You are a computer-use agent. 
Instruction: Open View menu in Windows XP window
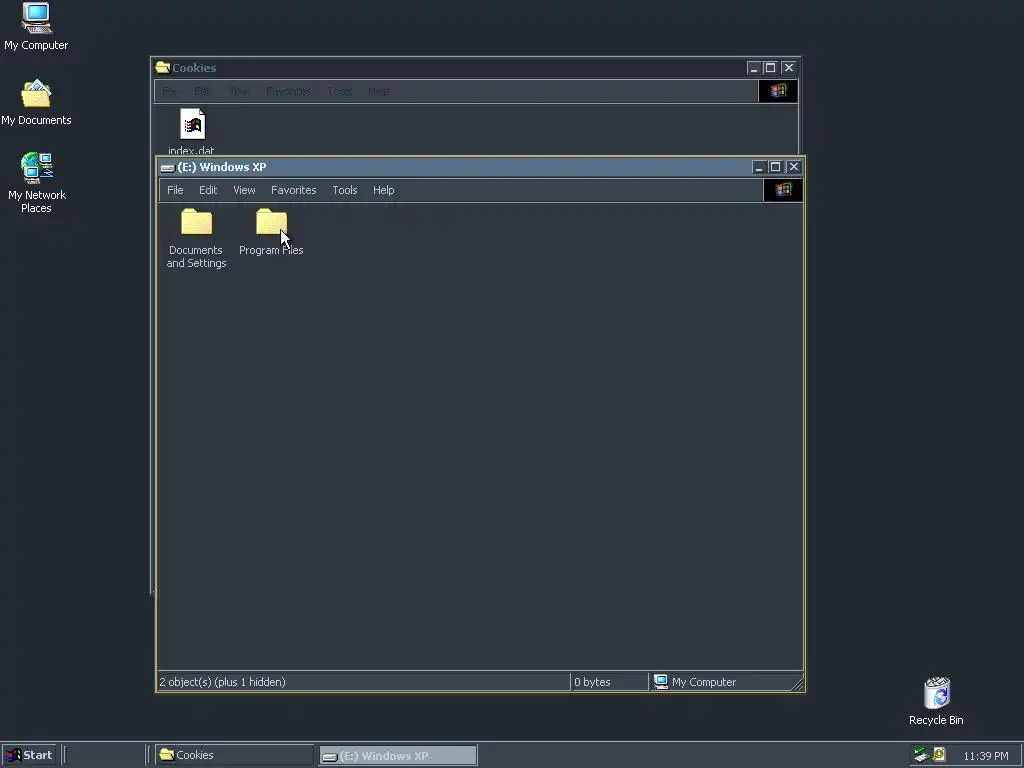[x=244, y=190]
